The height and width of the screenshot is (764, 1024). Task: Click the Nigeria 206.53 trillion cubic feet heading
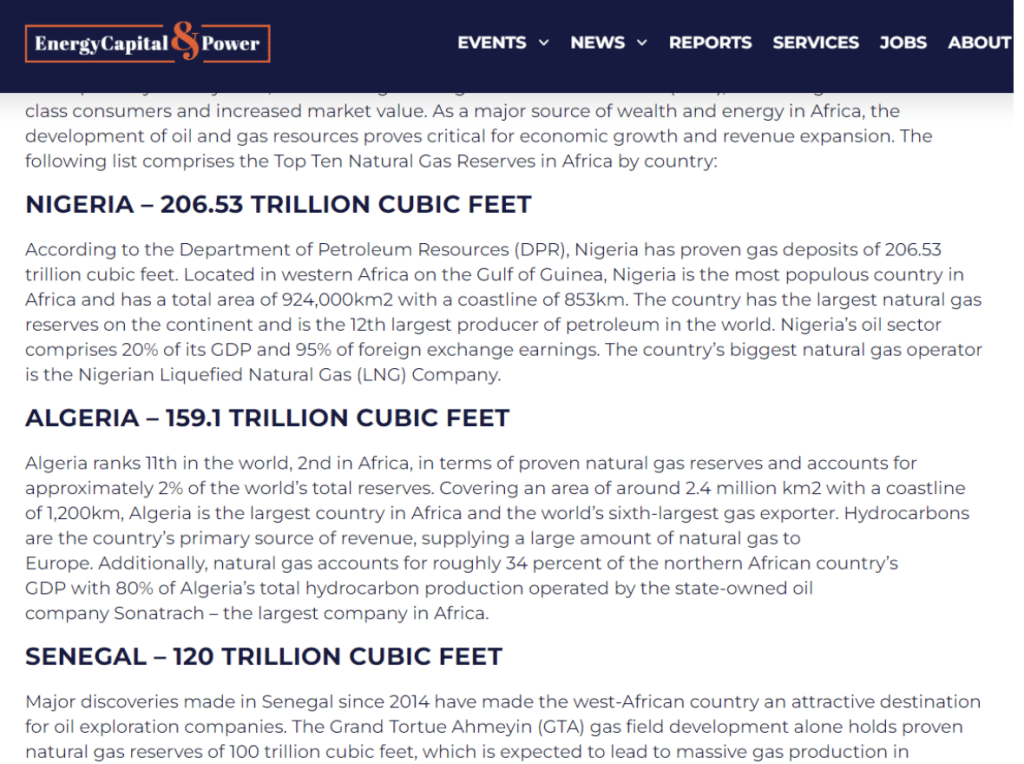click(278, 205)
